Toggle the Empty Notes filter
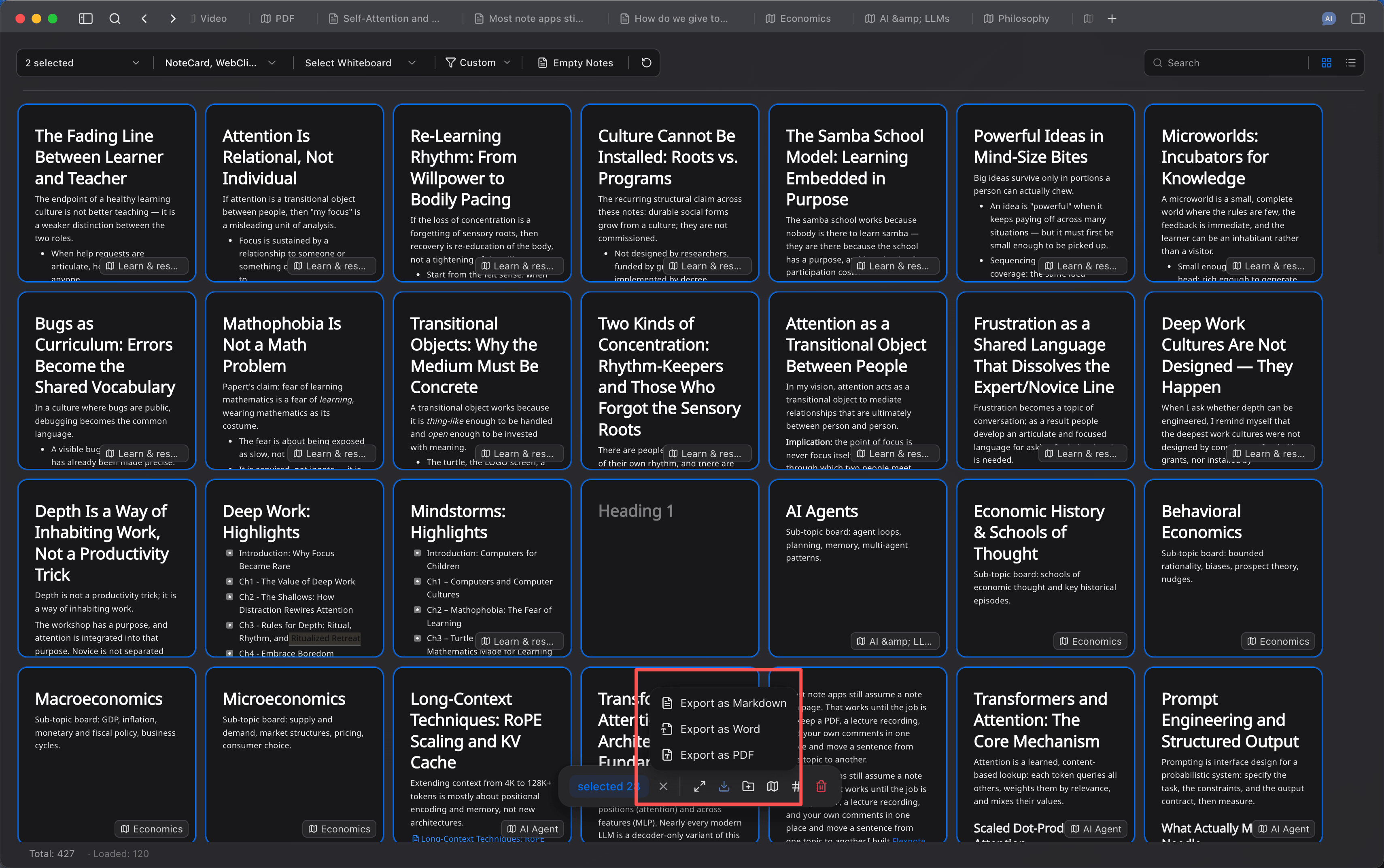The height and width of the screenshot is (868, 1384). [x=575, y=63]
